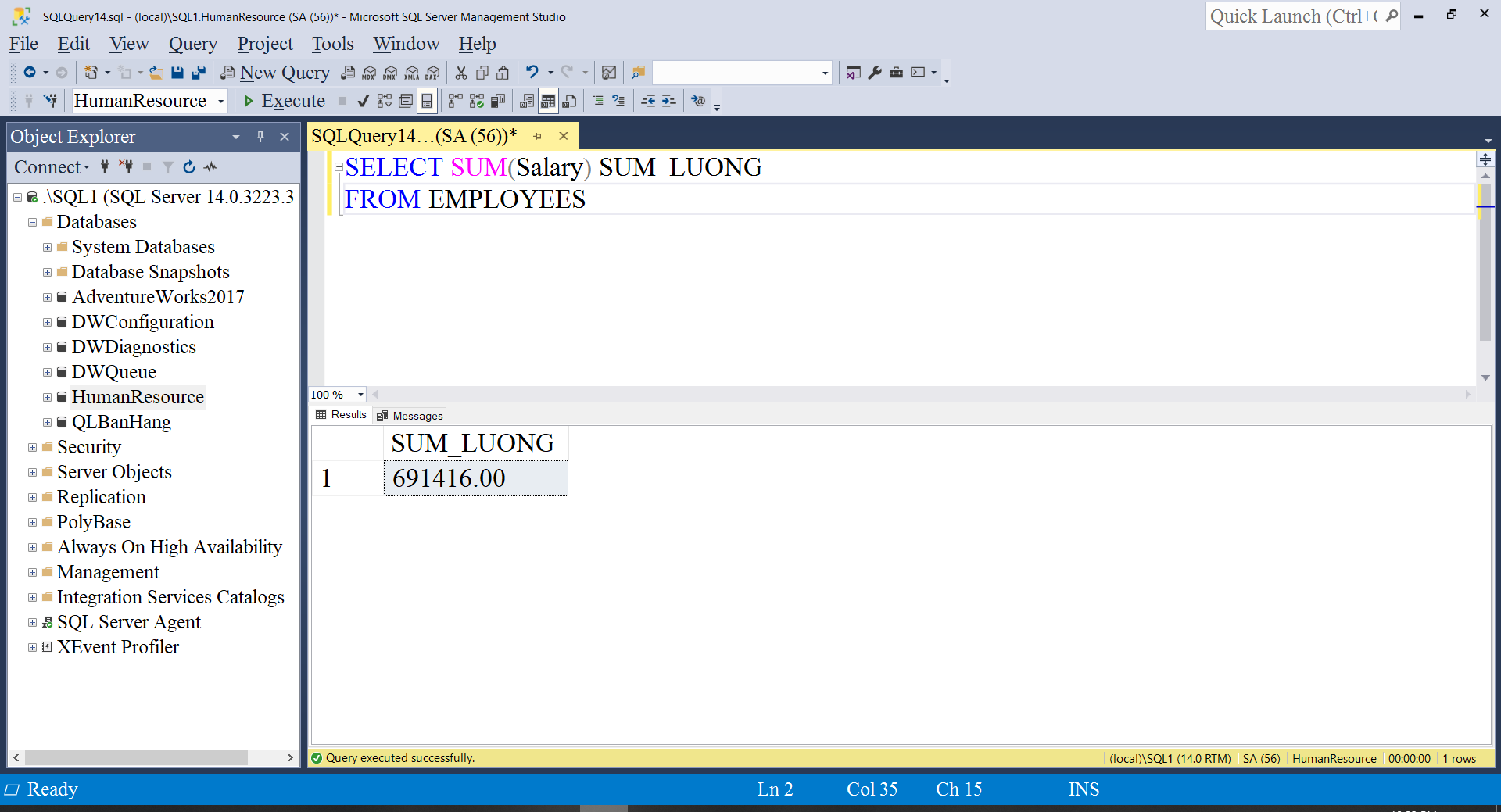Toggle Results to Text mode
This screenshot has height=812, width=1501.
coord(527,101)
